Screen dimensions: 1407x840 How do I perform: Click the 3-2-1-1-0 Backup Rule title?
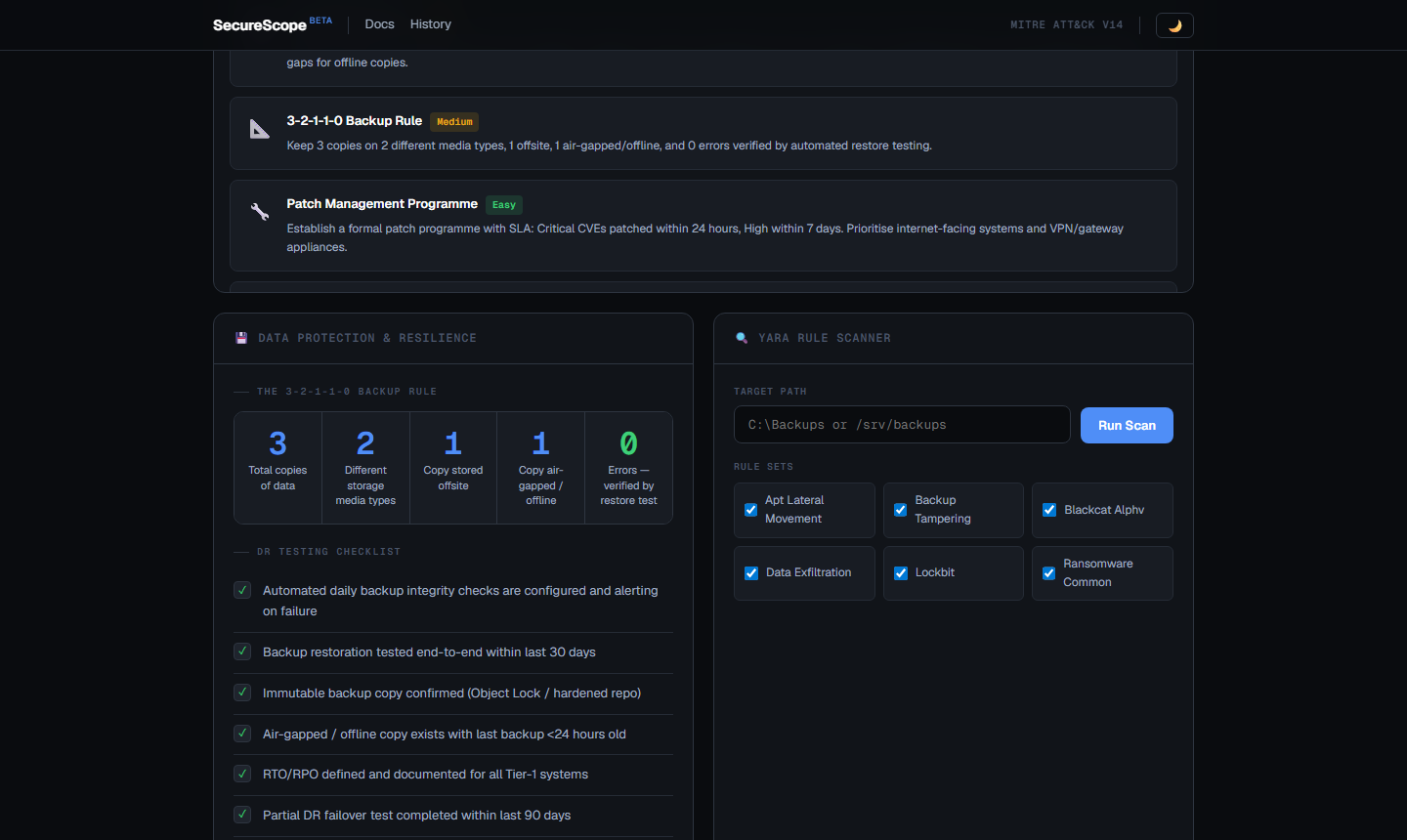coord(355,121)
